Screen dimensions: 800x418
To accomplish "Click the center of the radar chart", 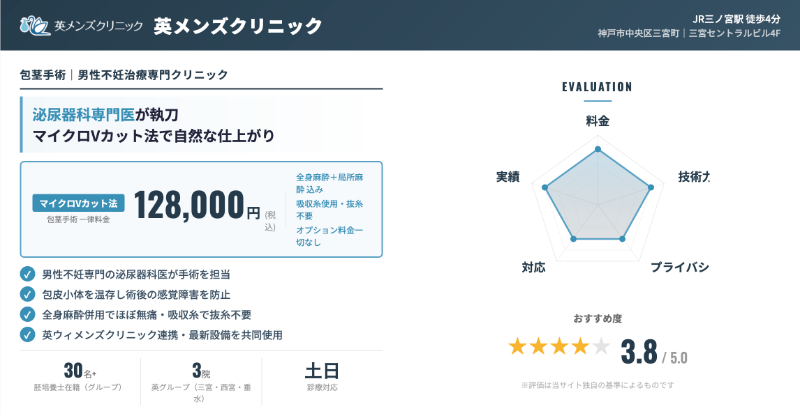I will click(597, 203).
